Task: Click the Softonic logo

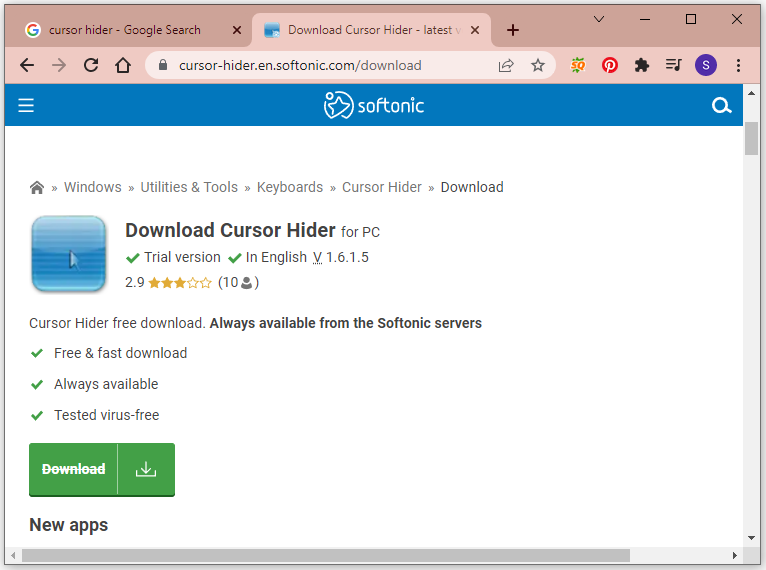Action: point(374,105)
